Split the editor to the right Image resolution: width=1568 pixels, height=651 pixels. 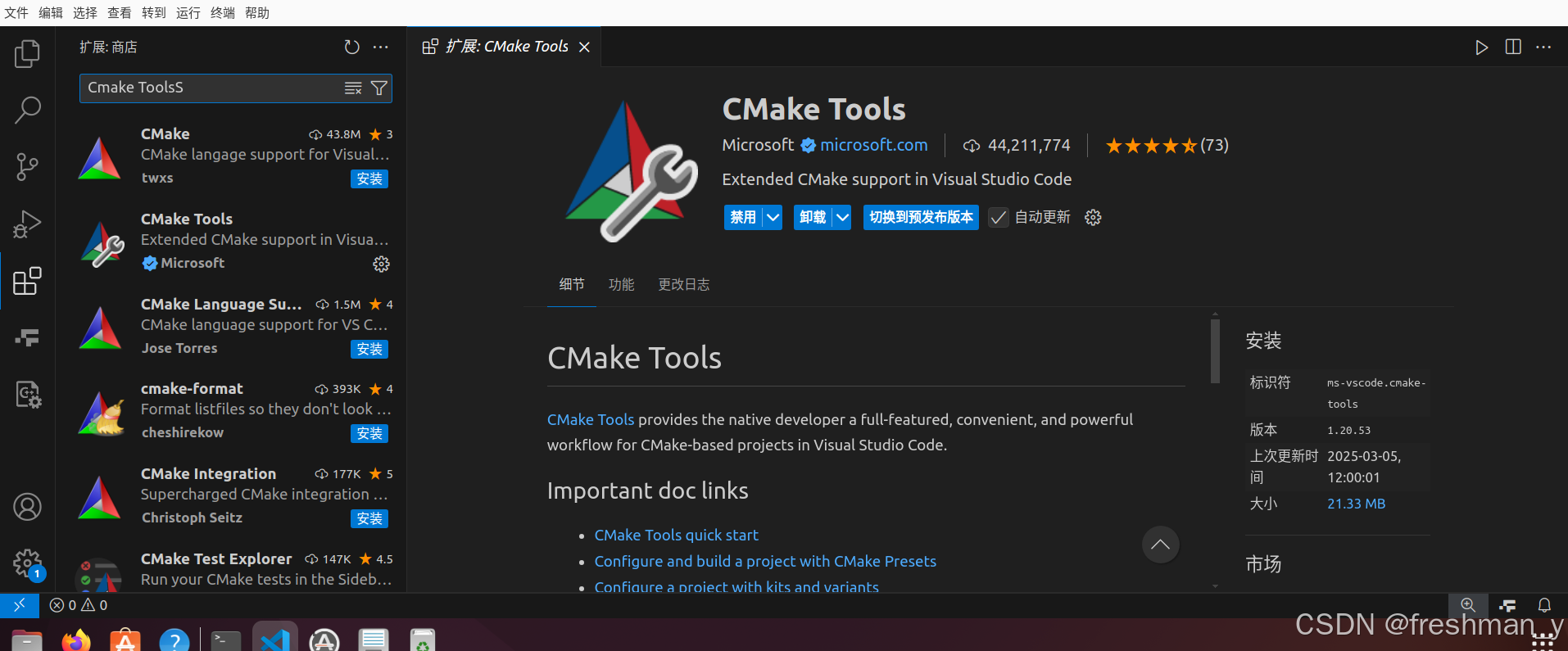click(x=1513, y=47)
